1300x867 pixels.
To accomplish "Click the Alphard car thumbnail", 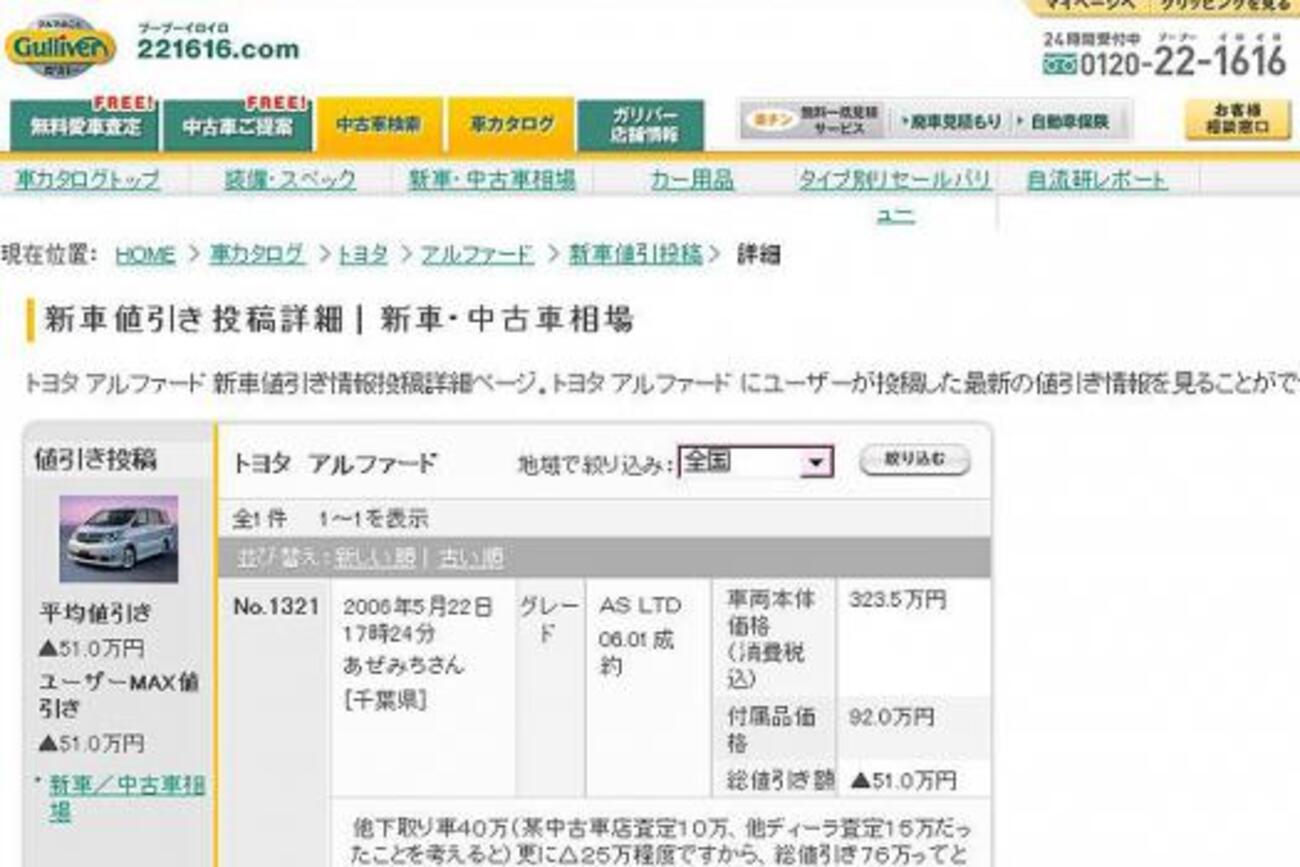I will point(119,538).
